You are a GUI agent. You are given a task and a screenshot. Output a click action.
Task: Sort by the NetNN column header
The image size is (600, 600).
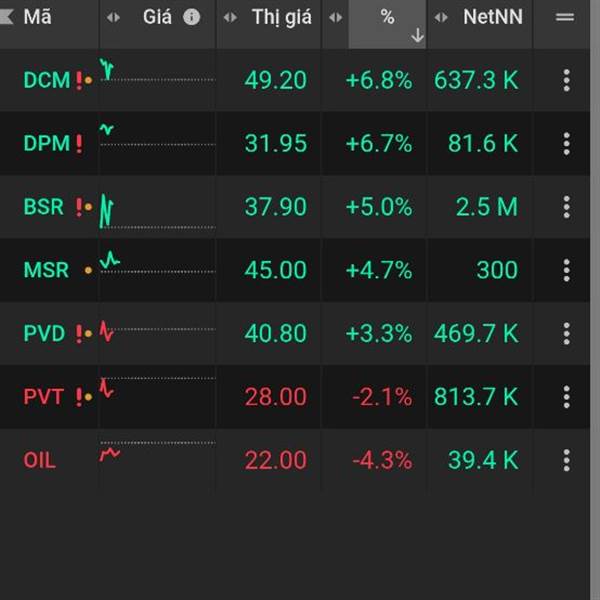(x=492, y=17)
